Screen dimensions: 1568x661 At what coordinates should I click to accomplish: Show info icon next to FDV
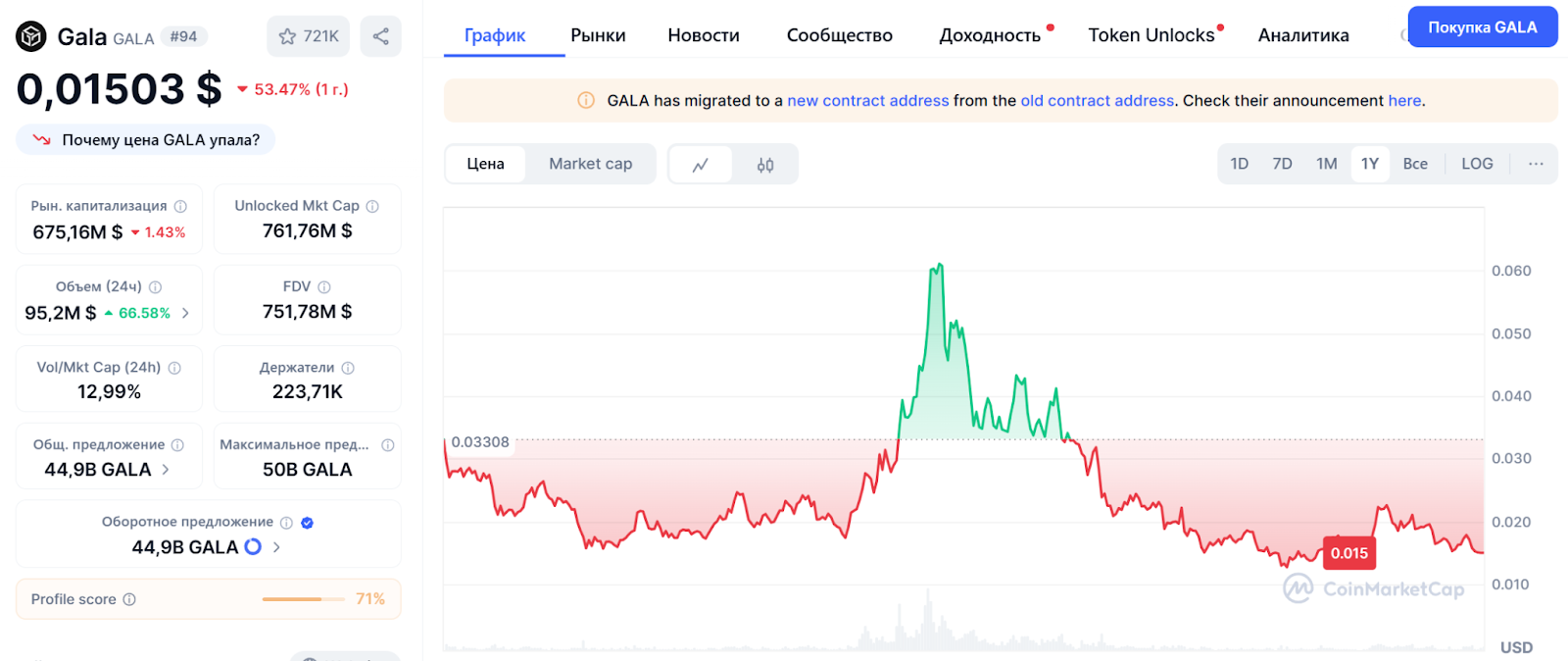point(324,286)
